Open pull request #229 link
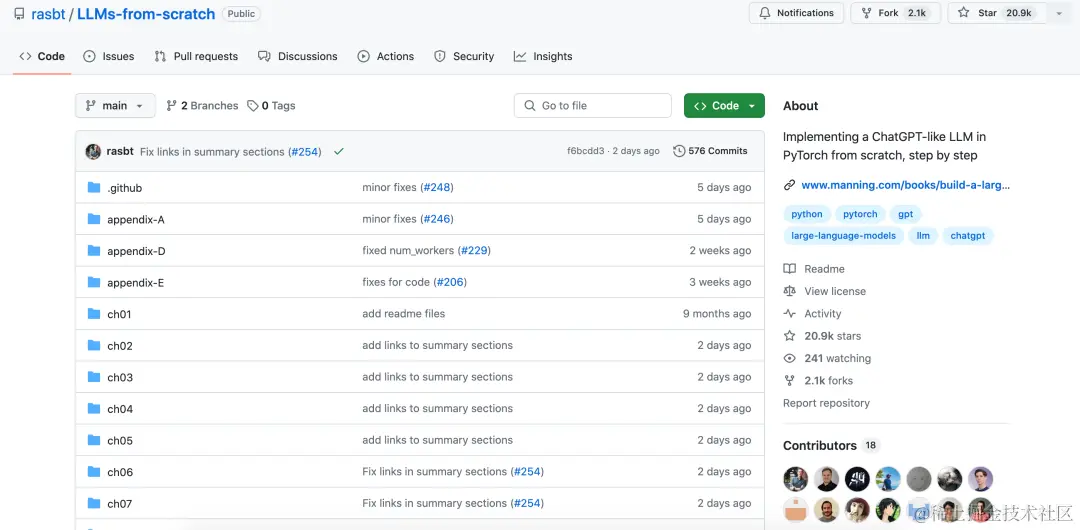Viewport: 1080px width, 530px height. pyautogui.click(x=474, y=251)
